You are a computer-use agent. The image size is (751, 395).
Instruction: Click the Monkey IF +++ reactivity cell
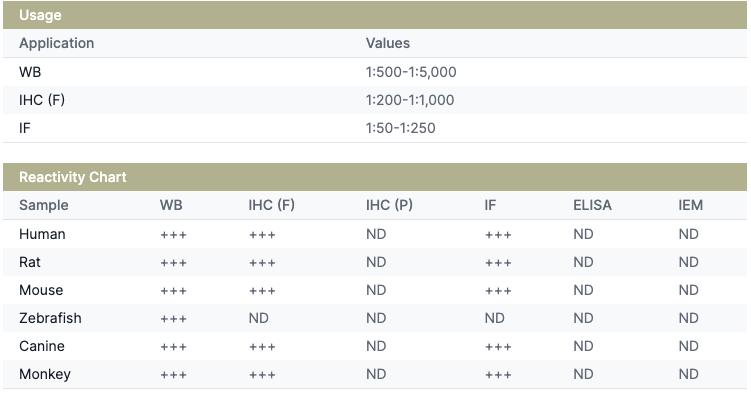point(498,374)
